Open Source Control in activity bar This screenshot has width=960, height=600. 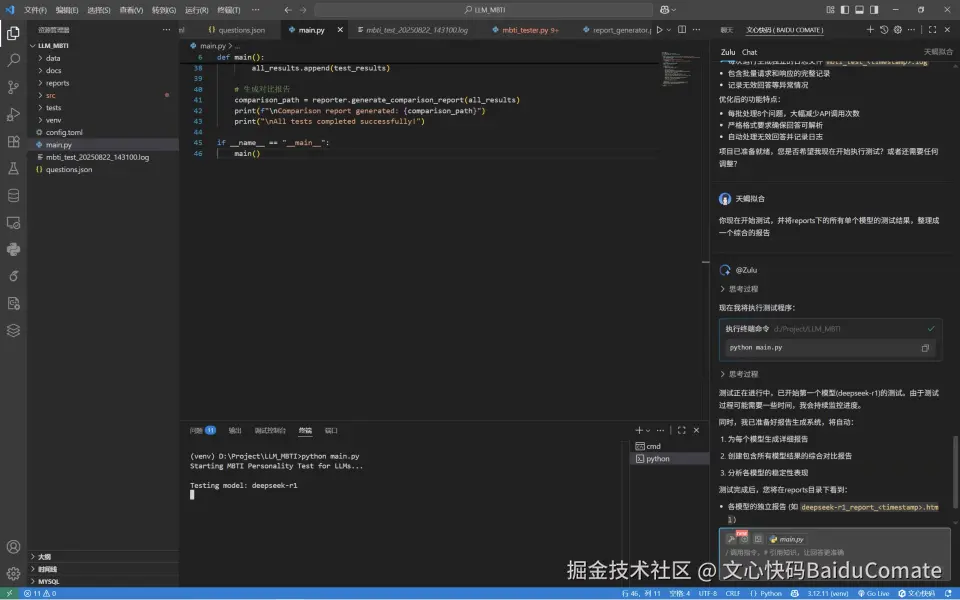[x=13, y=87]
